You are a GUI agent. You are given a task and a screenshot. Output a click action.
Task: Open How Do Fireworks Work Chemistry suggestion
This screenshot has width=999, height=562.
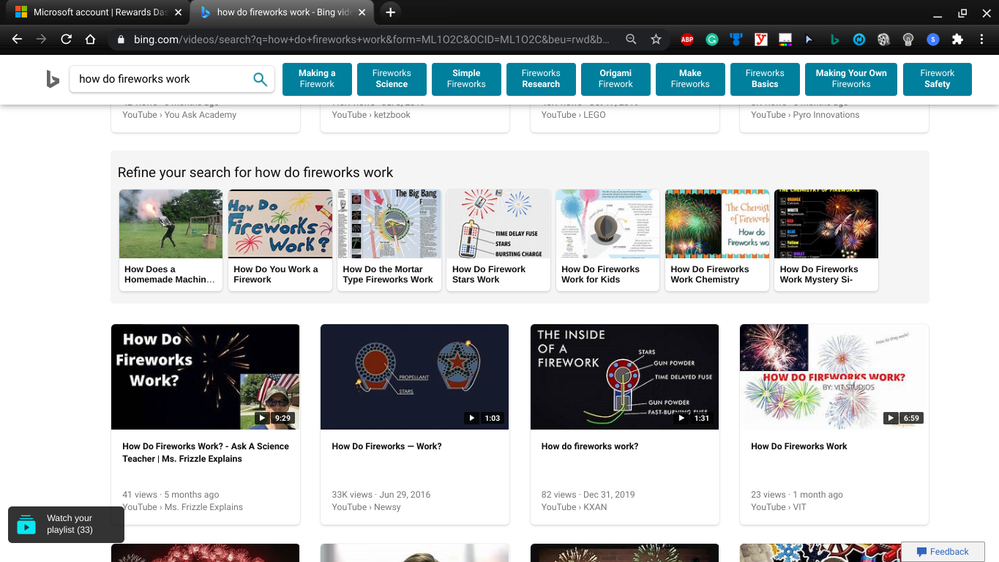[717, 240]
